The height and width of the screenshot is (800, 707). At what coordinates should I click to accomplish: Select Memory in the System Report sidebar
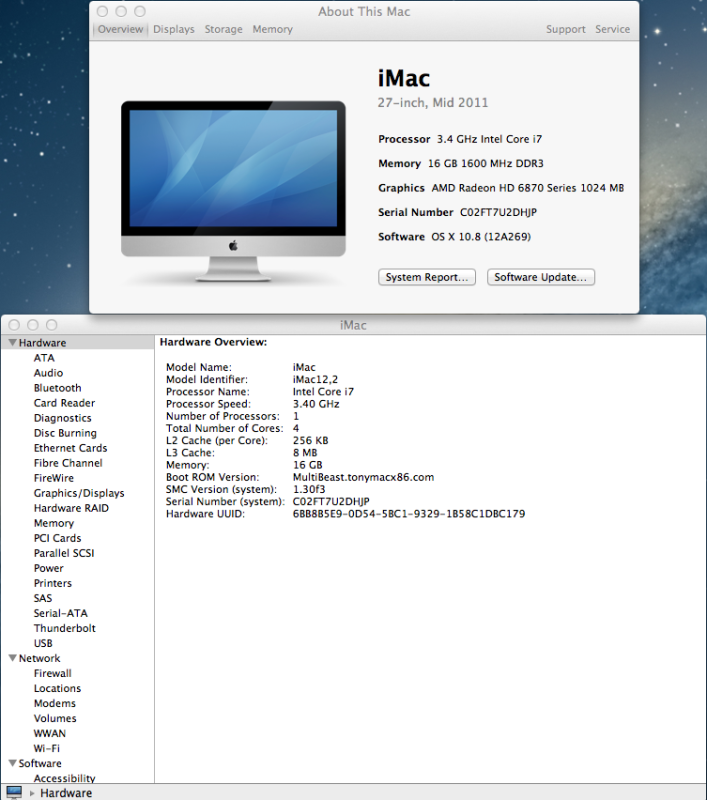coord(54,523)
